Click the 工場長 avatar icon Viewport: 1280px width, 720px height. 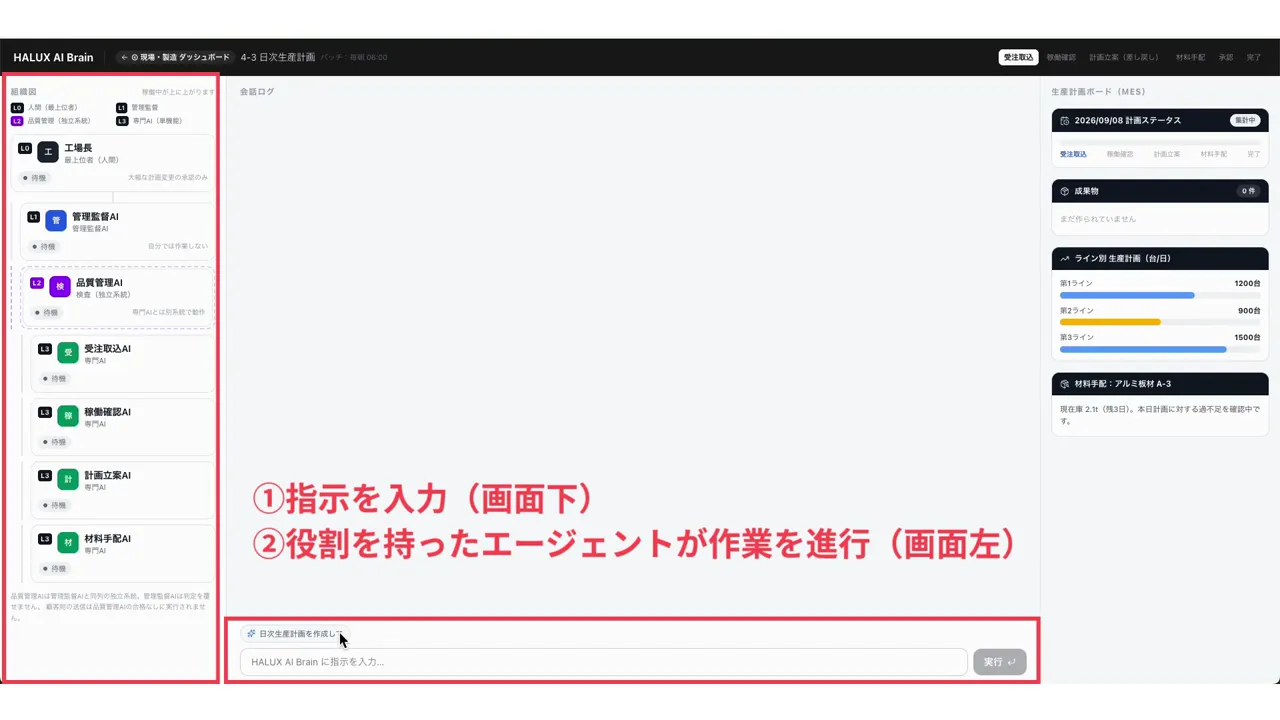(x=48, y=152)
